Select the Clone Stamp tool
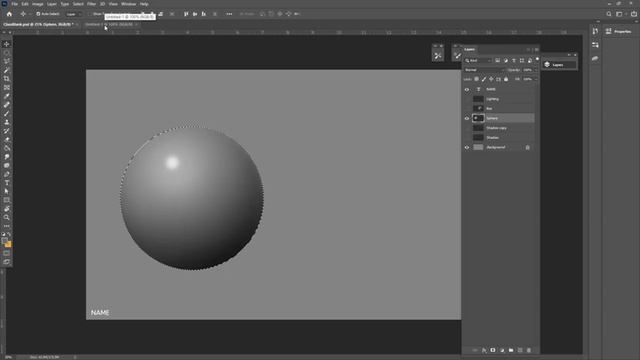The height and width of the screenshot is (360, 640). [x=7, y=122]
